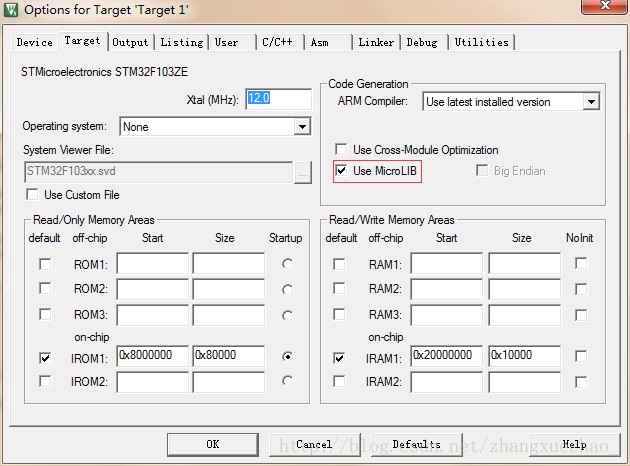Check the IRAM2 default checkbox

(339, 381)
